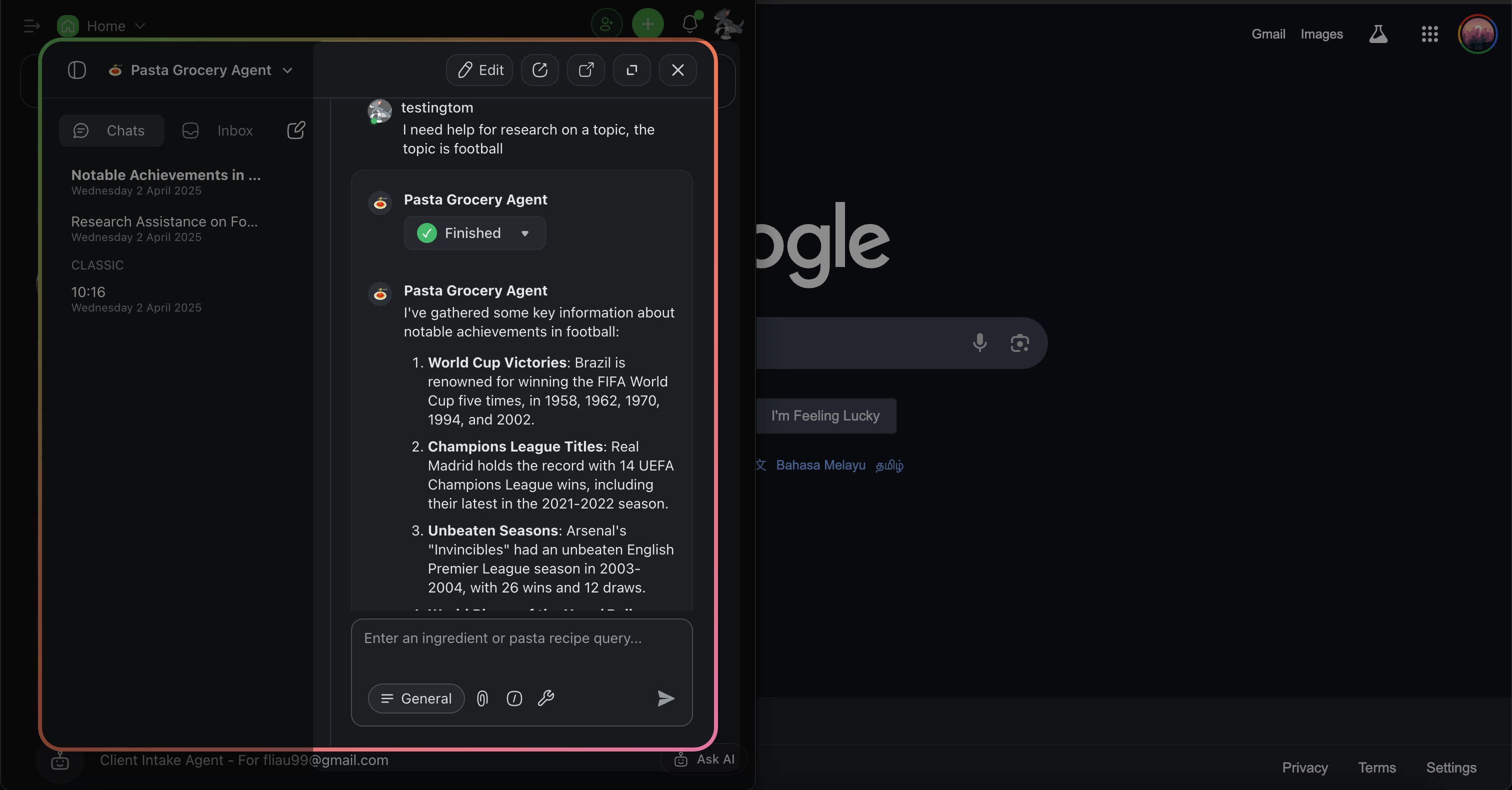Click the green Home icon
This screenshot has height=790, width=1512.
(x=68, y=26)
